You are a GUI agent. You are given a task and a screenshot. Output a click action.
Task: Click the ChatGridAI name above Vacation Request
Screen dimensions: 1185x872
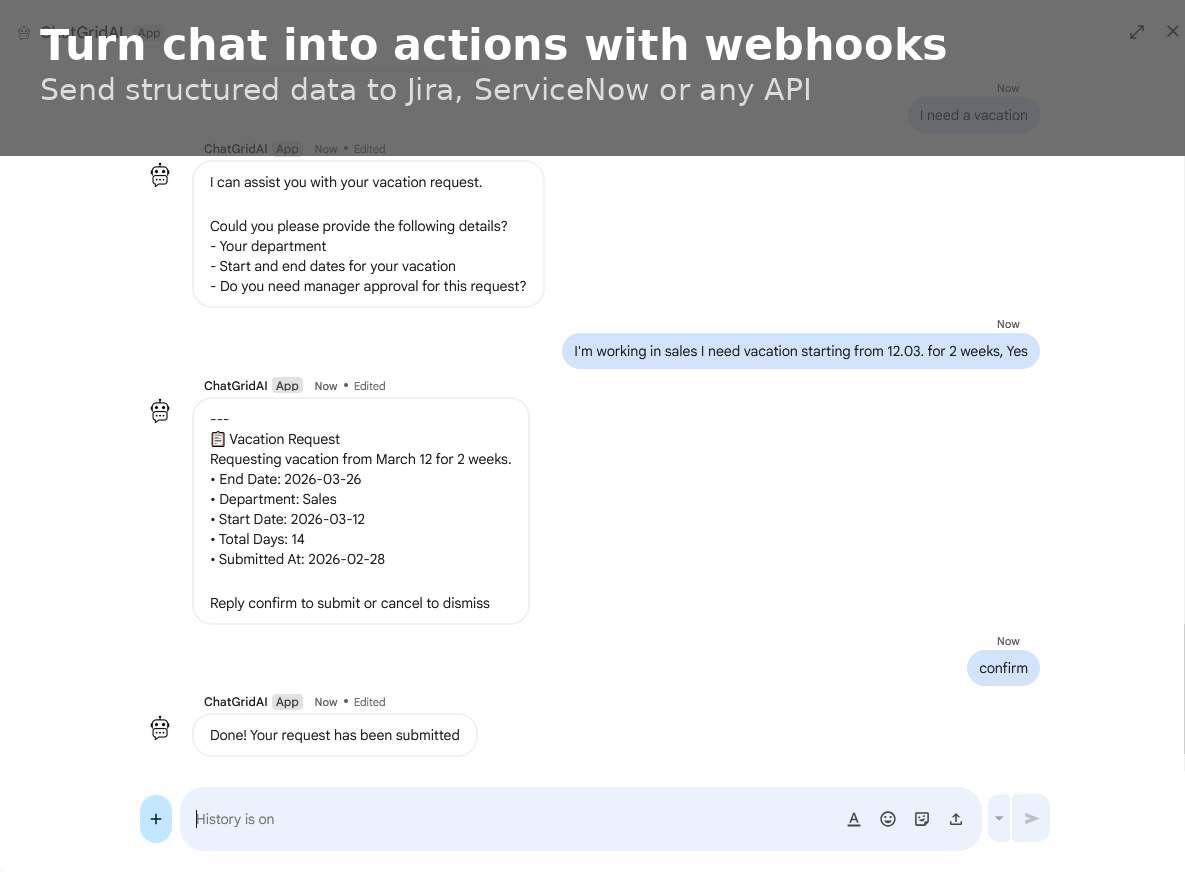[236, 386]
